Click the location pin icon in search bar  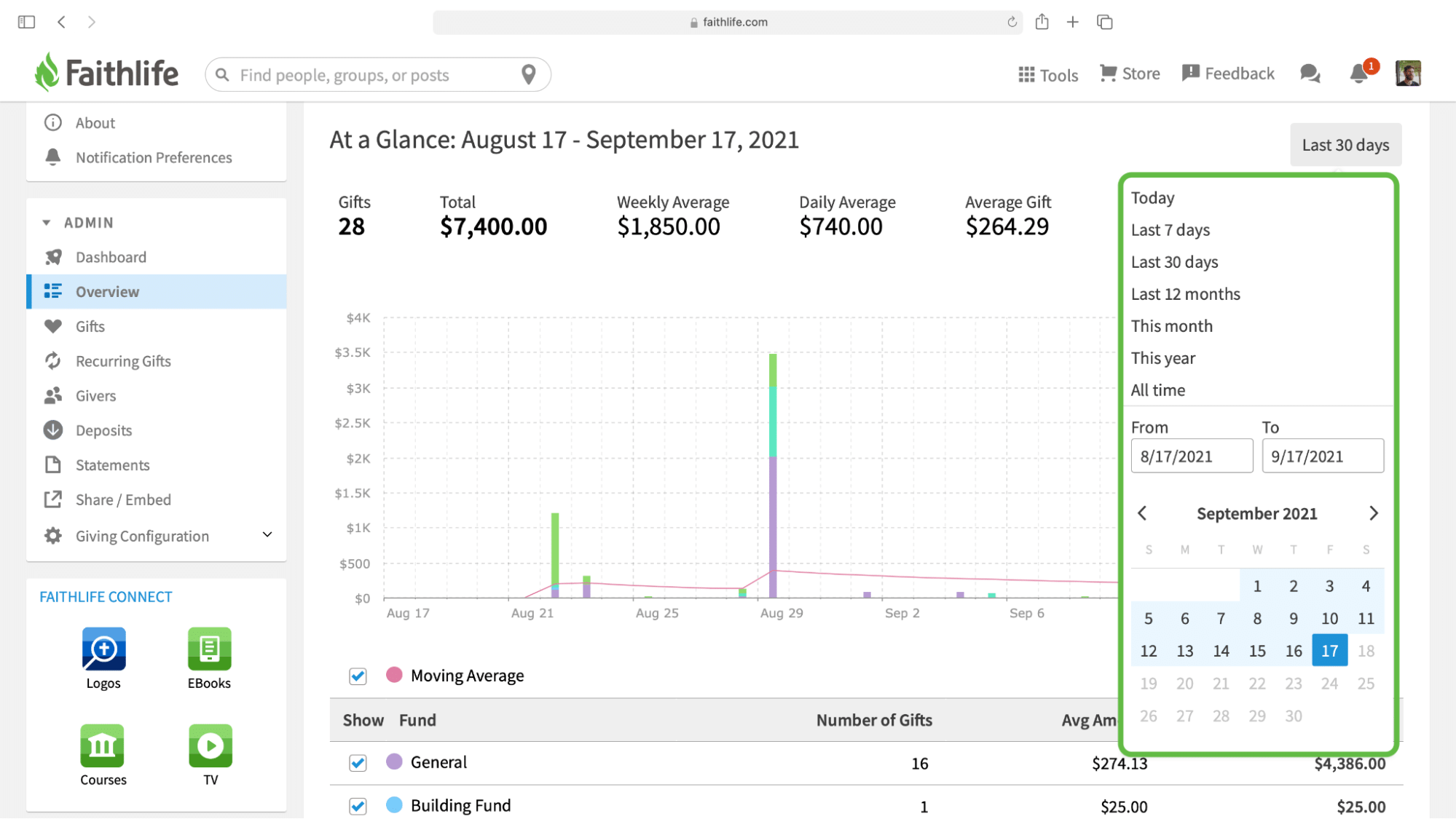coord(529,74)
